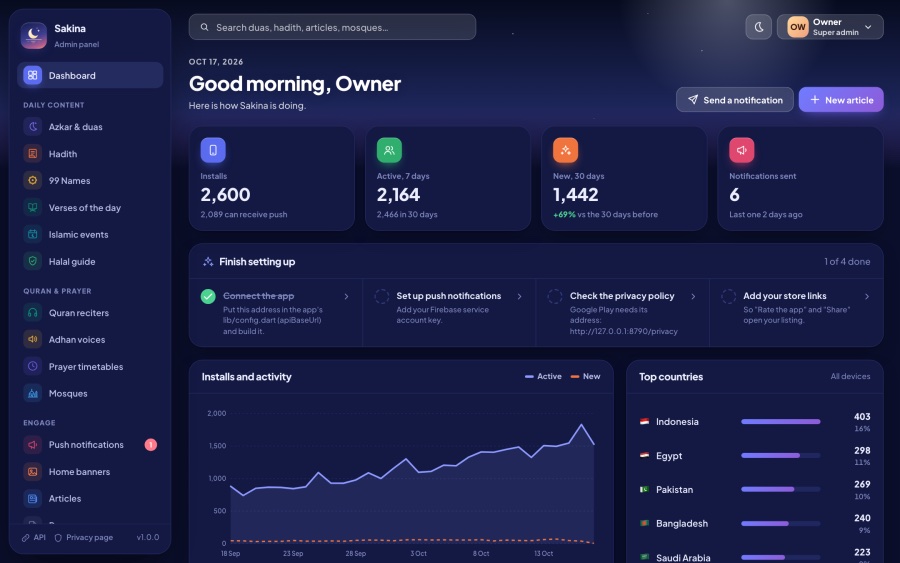Click the green check on Connect the app
This screenshot has height=563, width=900.
[x=208, y=296]
